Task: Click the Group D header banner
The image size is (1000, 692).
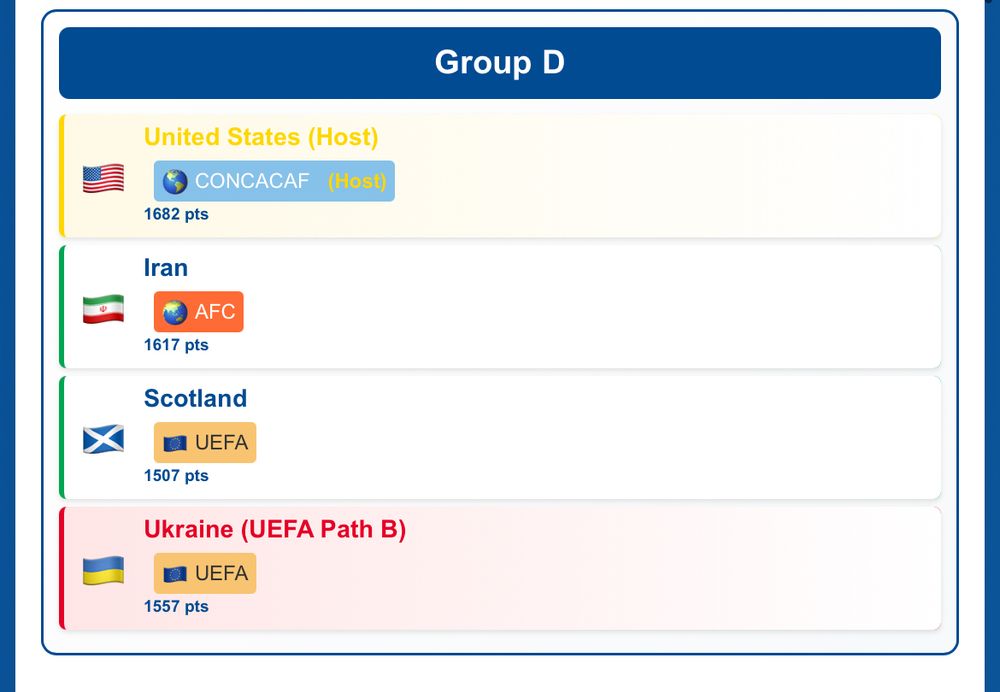Action: click(x=500, y=62)
